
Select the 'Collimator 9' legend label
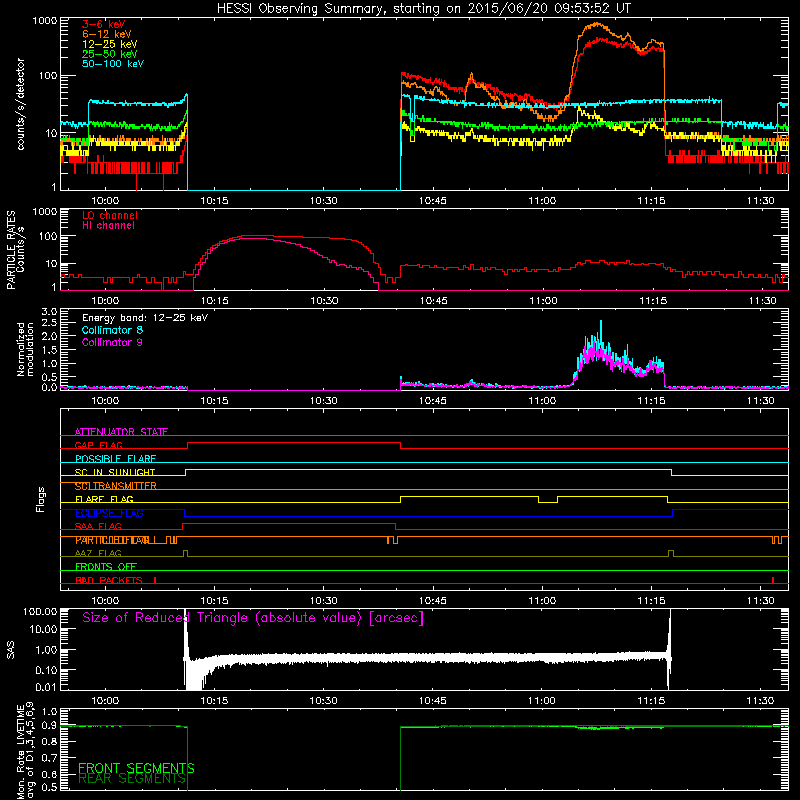pyautogui.click(x=112, y=342)
